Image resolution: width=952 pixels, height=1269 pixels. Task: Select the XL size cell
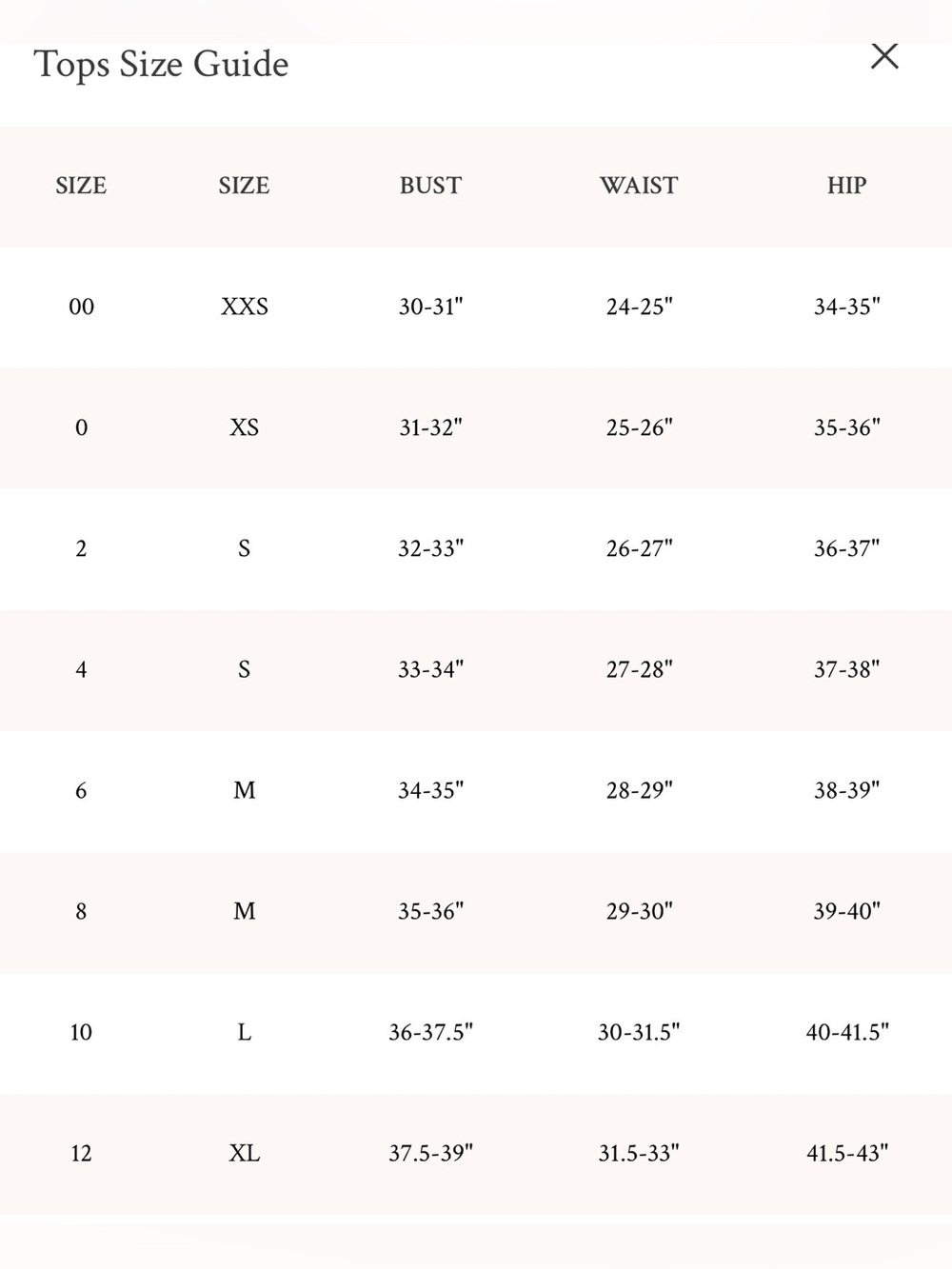tap(245, 1153)
